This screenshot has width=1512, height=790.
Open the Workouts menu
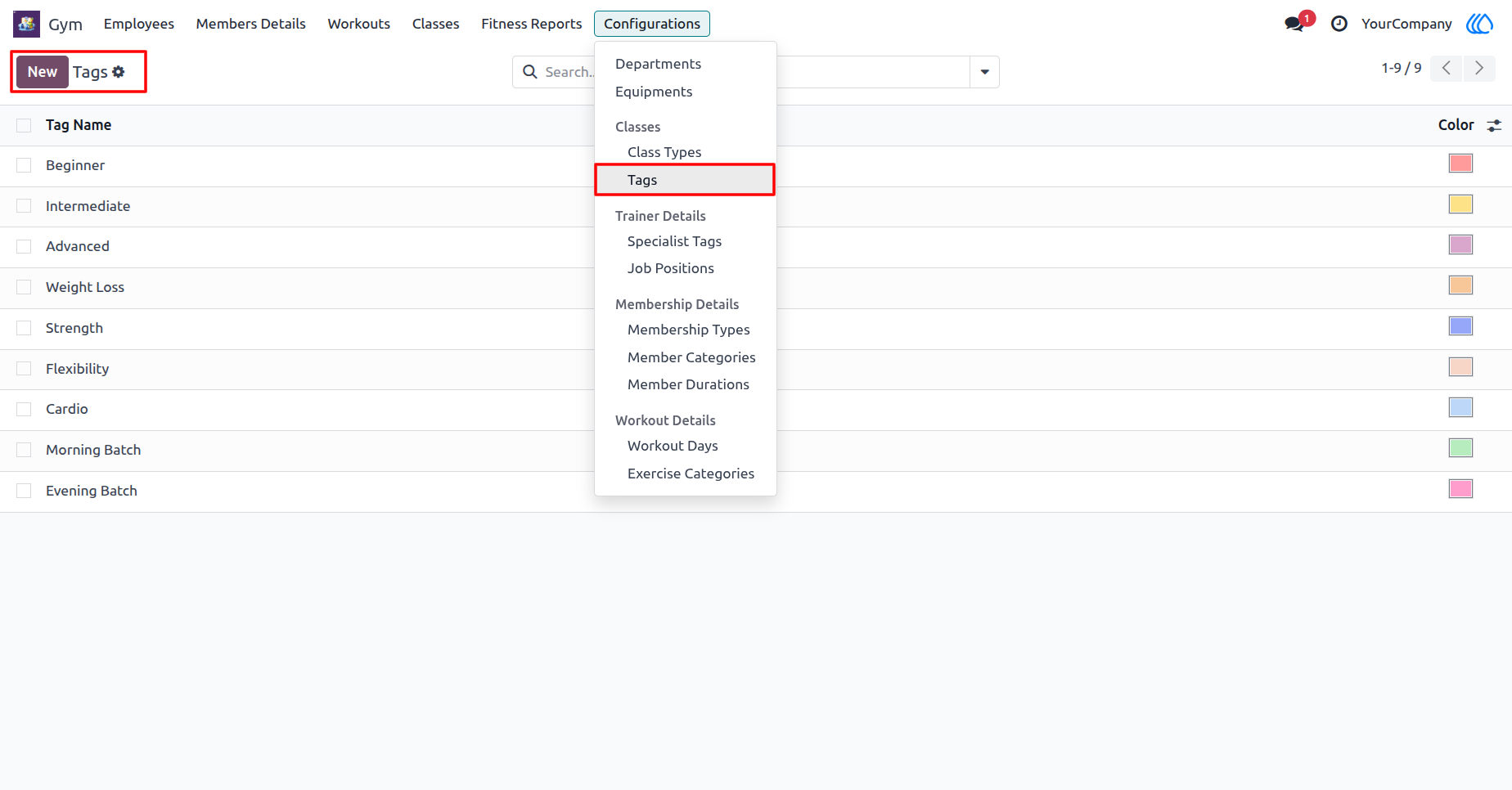point(359,24)
